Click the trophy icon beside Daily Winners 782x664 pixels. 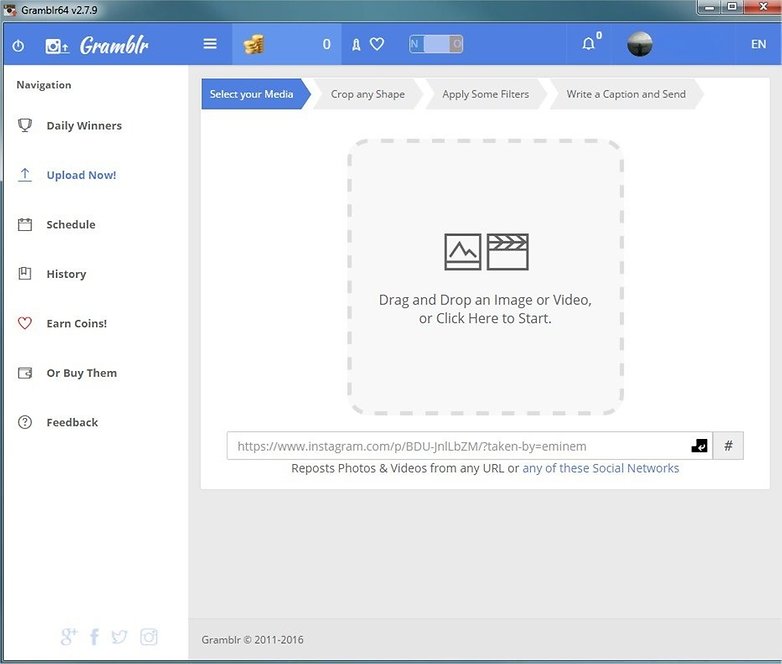coord(25,125)
